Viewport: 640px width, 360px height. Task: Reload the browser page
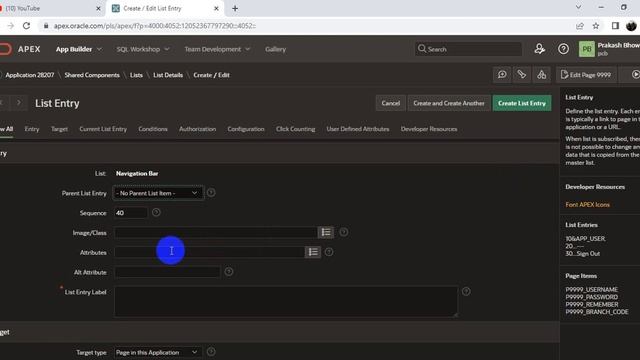(27, 26)
